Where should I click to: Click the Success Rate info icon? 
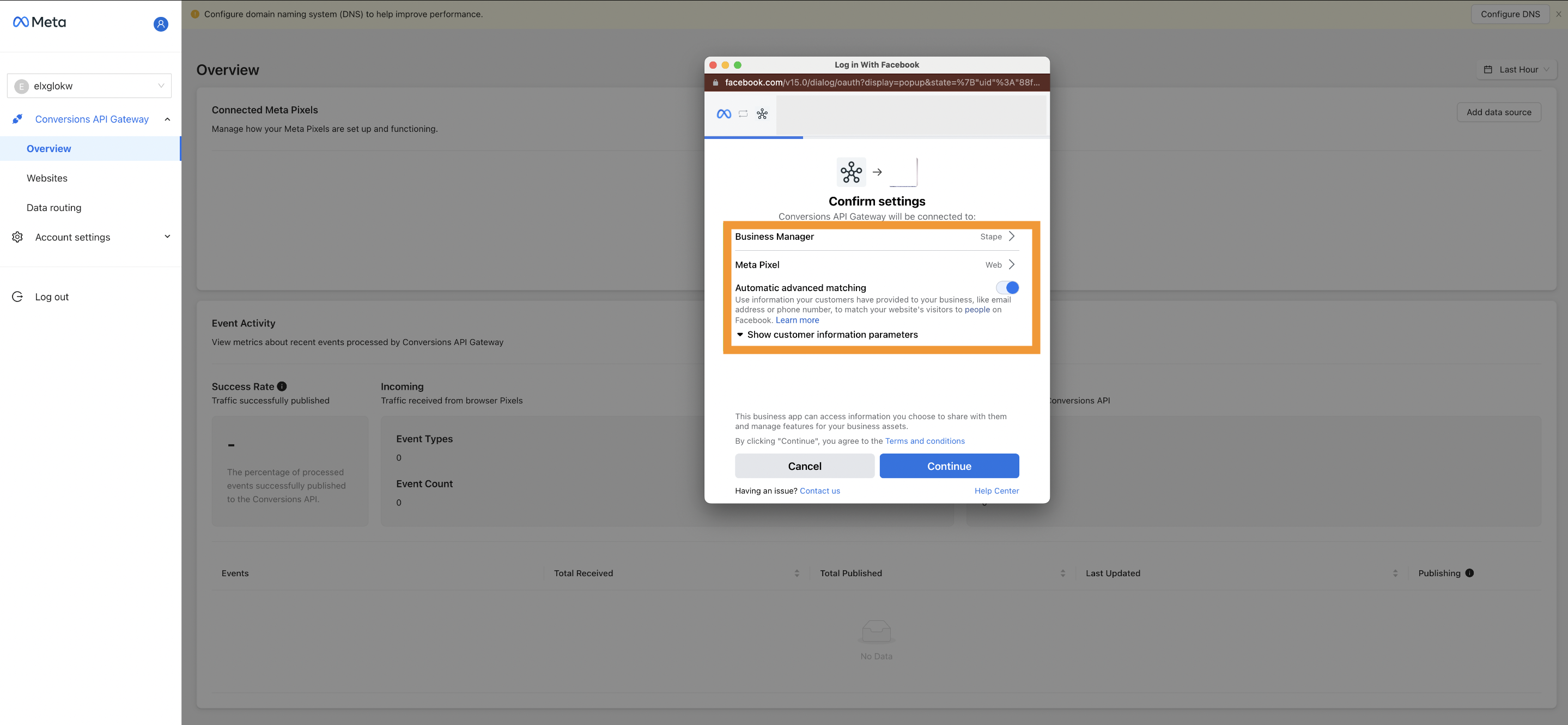click(x=282, y=386)
